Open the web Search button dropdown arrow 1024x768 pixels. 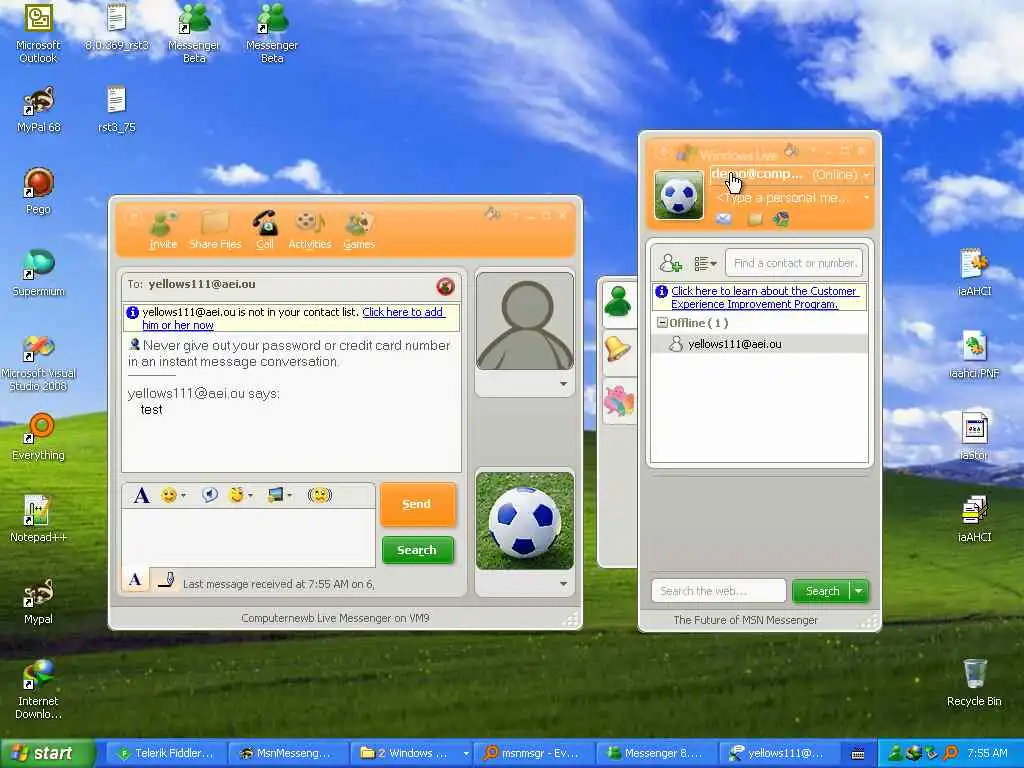click(x=859, y=591)
